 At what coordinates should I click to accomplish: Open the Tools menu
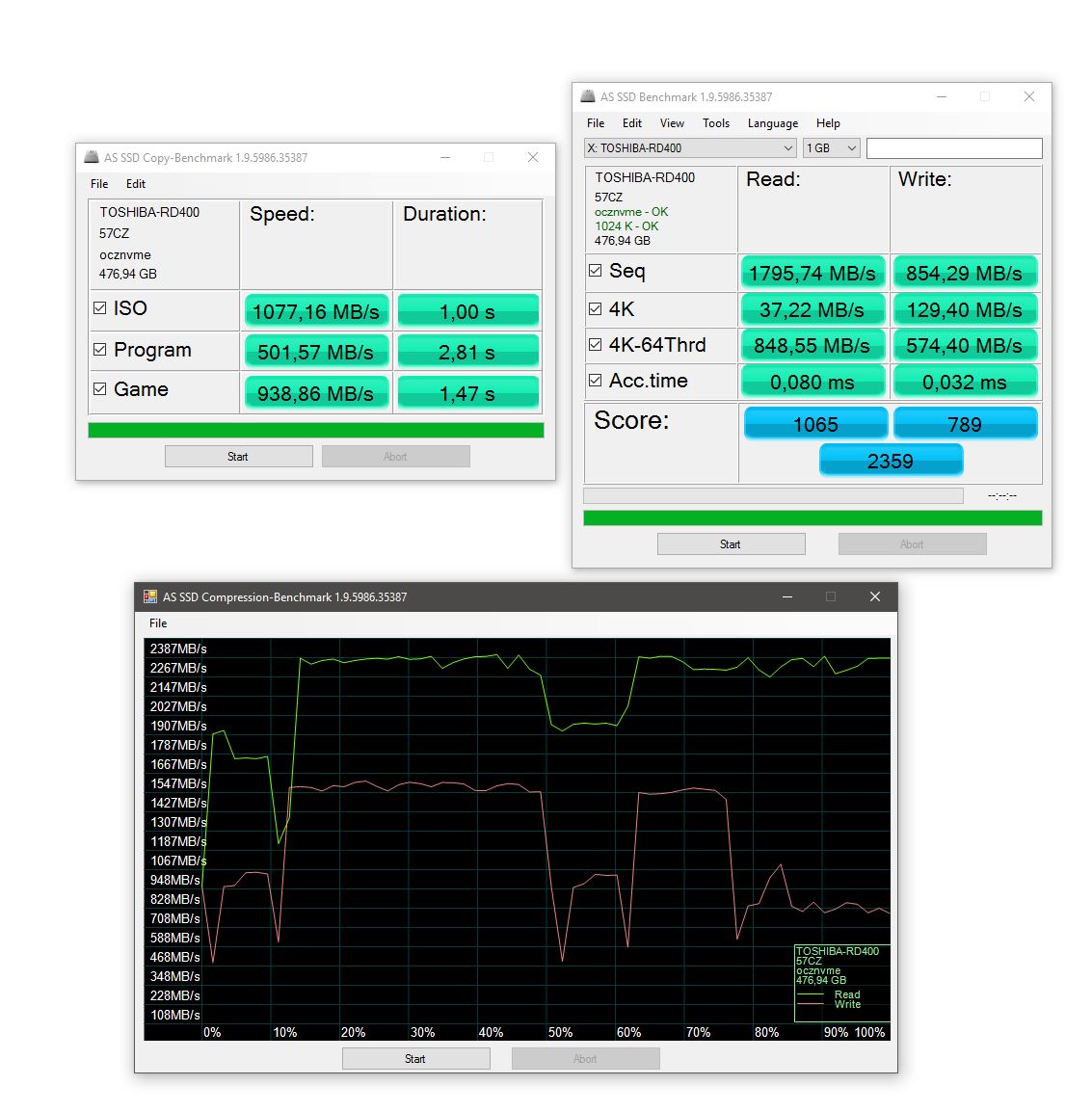click(x=716, y=122)
